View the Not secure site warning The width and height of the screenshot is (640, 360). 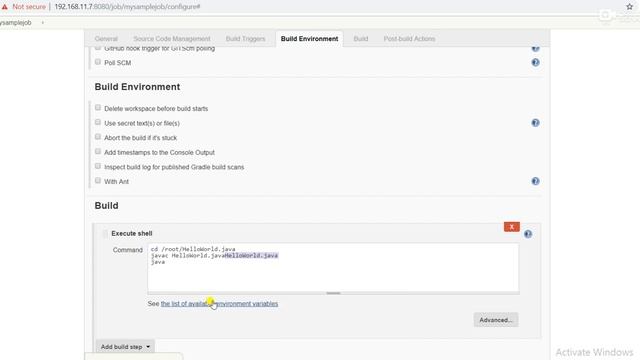click(24, 7)
